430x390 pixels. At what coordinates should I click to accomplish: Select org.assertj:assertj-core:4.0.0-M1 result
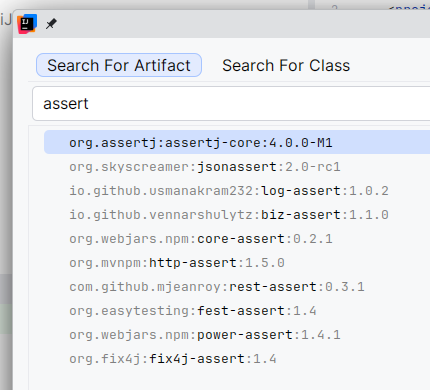click(x=237, y=142)
